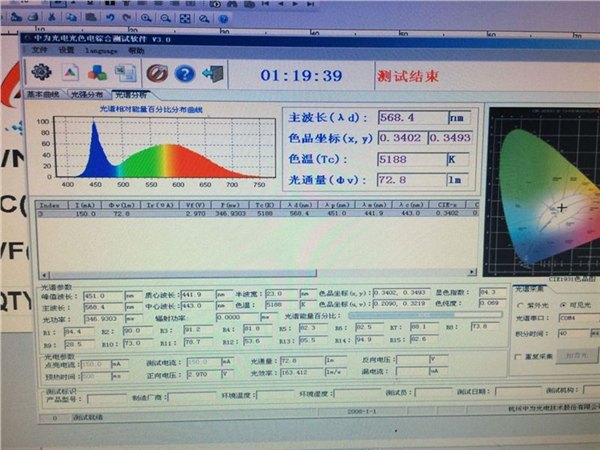Click the 环境温度 input field
This screenshot has height=450, width=600.
(275, 395)
